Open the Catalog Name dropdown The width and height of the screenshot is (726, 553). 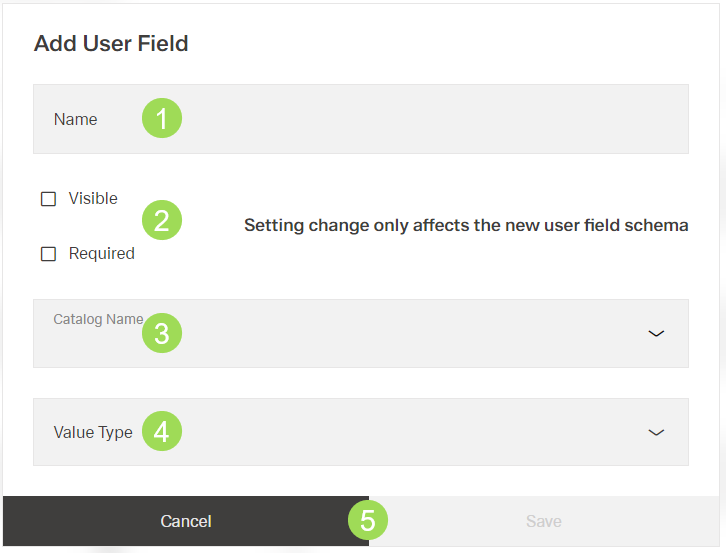click(400, 334)
